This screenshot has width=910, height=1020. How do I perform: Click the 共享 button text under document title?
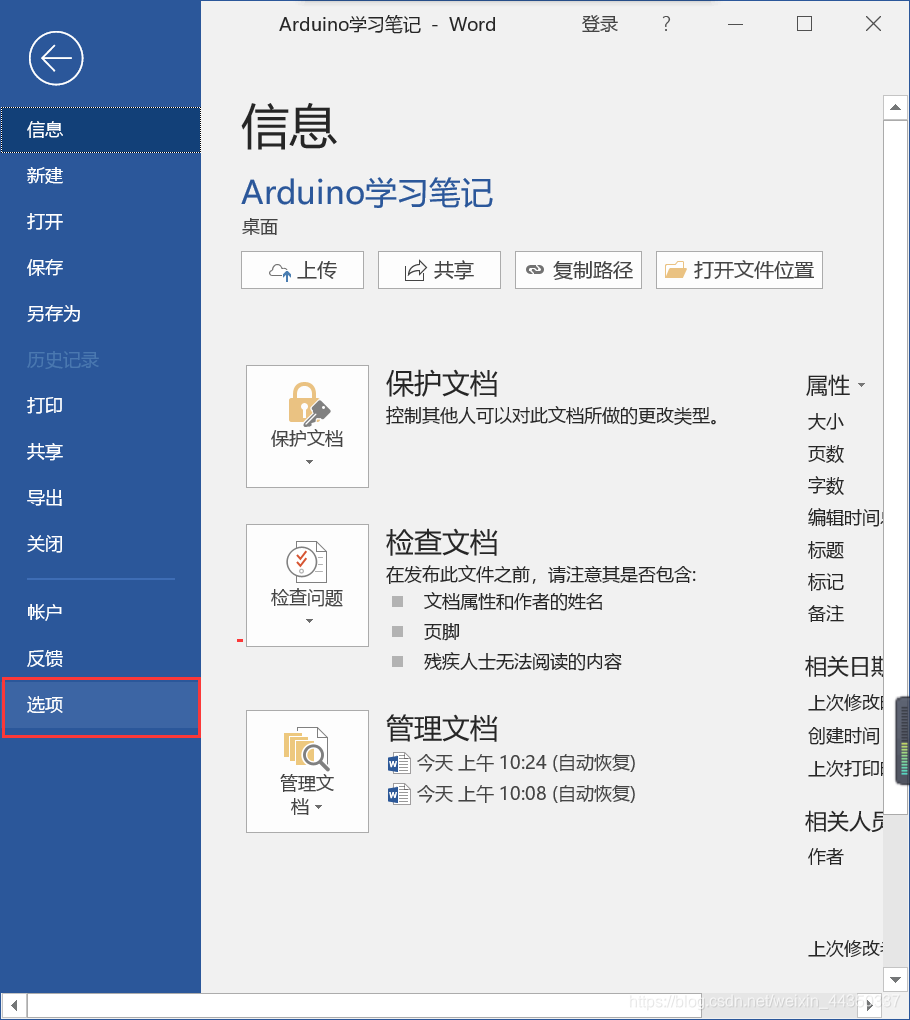coord(453,270)
